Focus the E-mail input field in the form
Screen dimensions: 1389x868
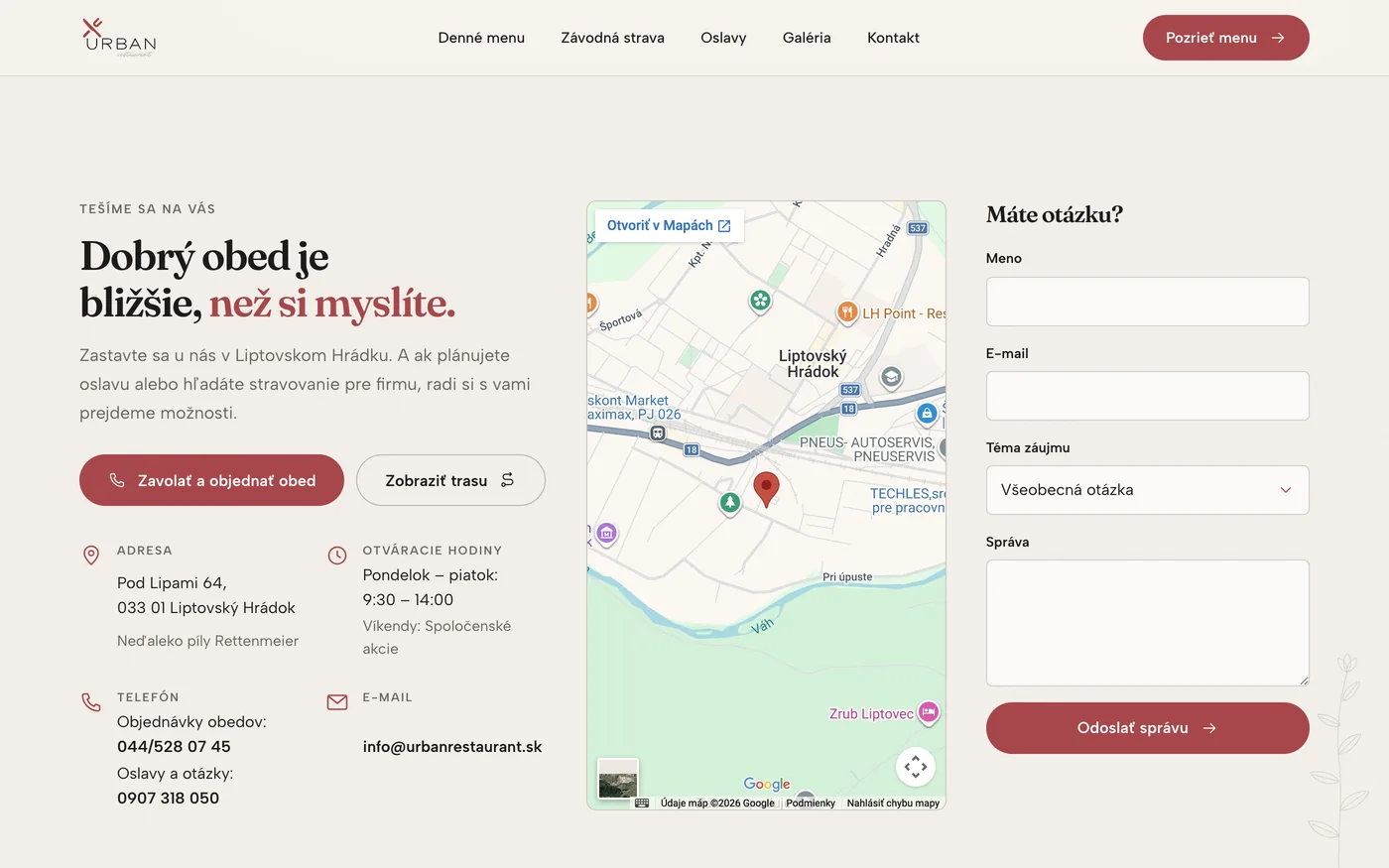click(1148, 396)
